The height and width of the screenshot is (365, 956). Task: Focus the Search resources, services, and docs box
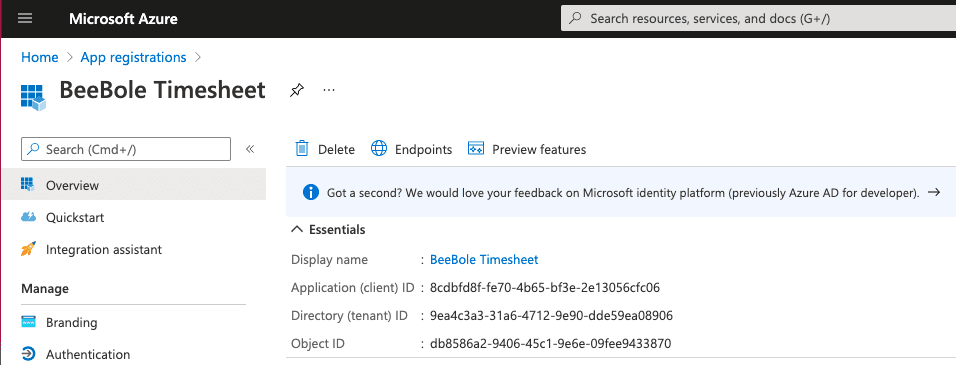[x=758, y=18]
